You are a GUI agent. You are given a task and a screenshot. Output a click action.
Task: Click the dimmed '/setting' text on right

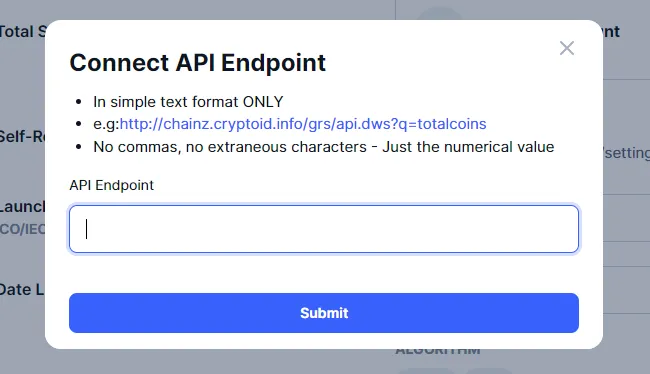626,153
